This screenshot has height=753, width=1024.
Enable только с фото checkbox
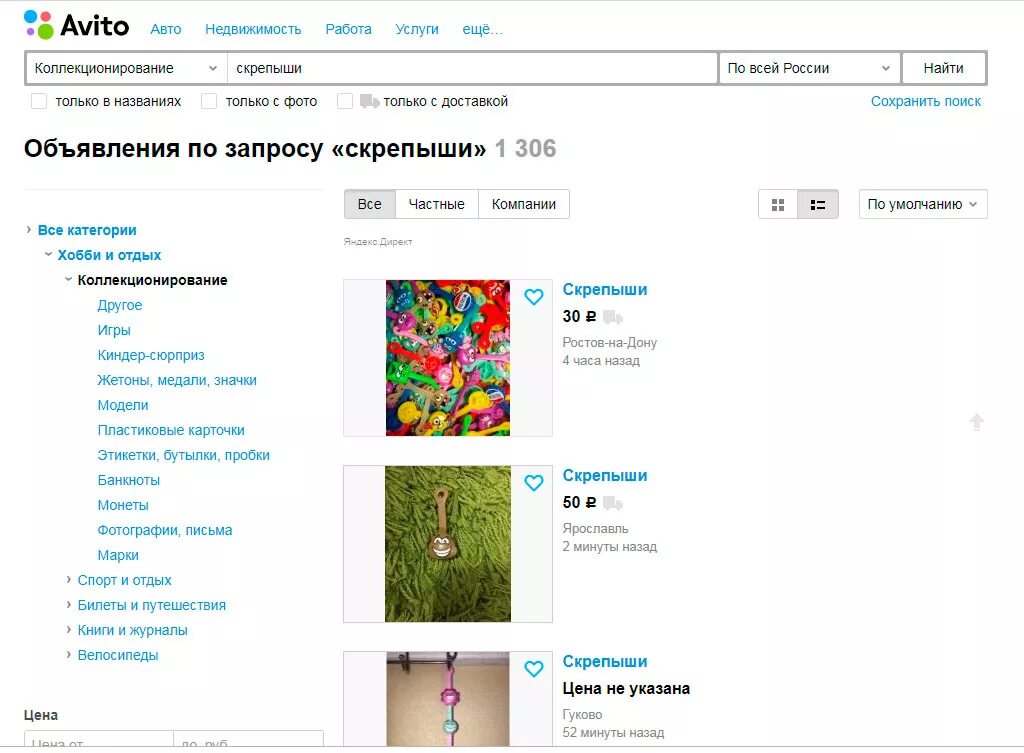coord(209,101)
